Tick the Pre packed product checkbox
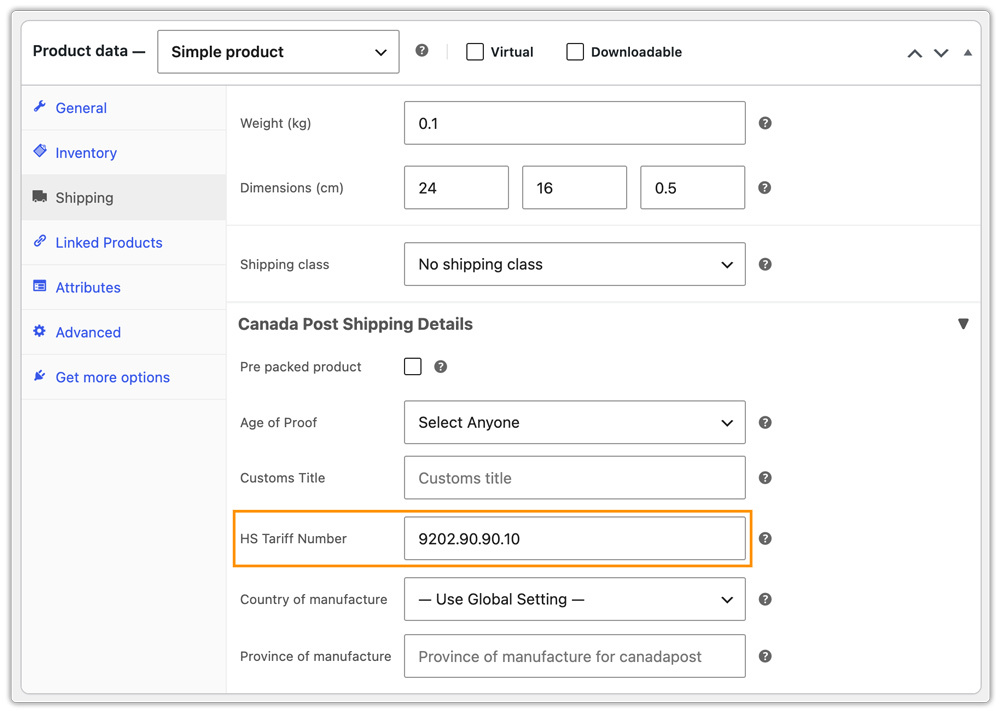The width and height of the screenshot is (1000, 711). 413,367
